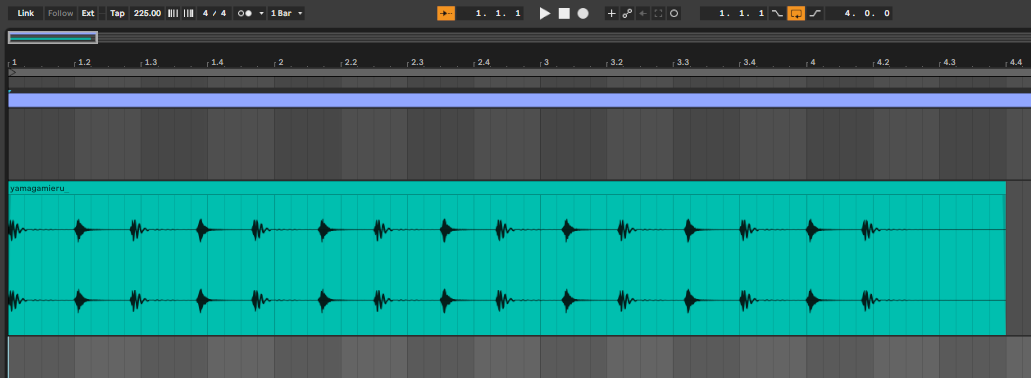Select the loop length 4. 0. 0 field
Viewport: 1031px width, 378px height.
click(x=859, y=13)
